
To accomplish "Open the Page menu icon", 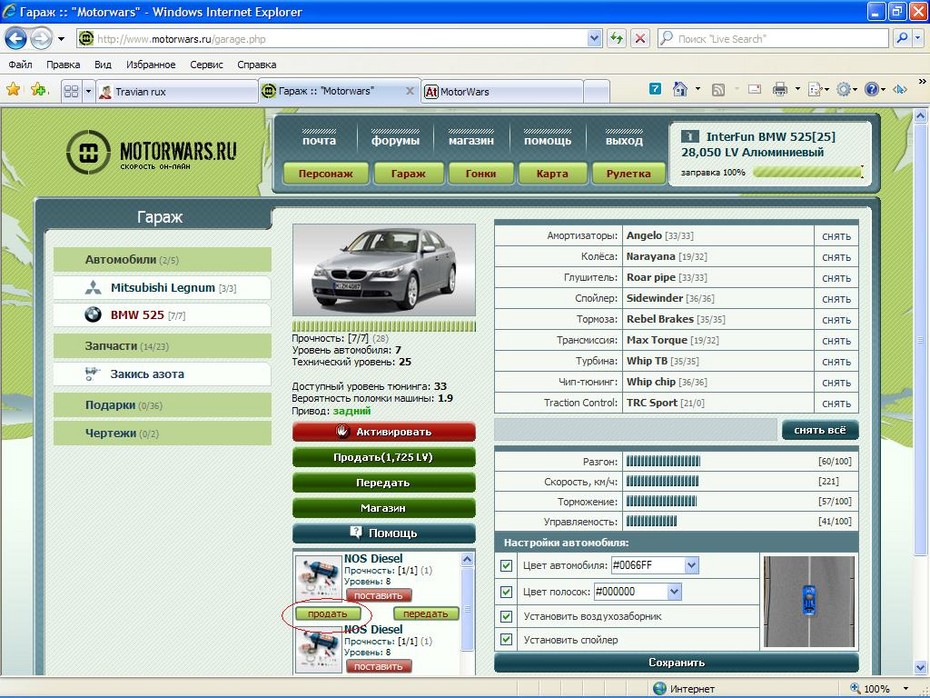I will [x=816, y=90].
